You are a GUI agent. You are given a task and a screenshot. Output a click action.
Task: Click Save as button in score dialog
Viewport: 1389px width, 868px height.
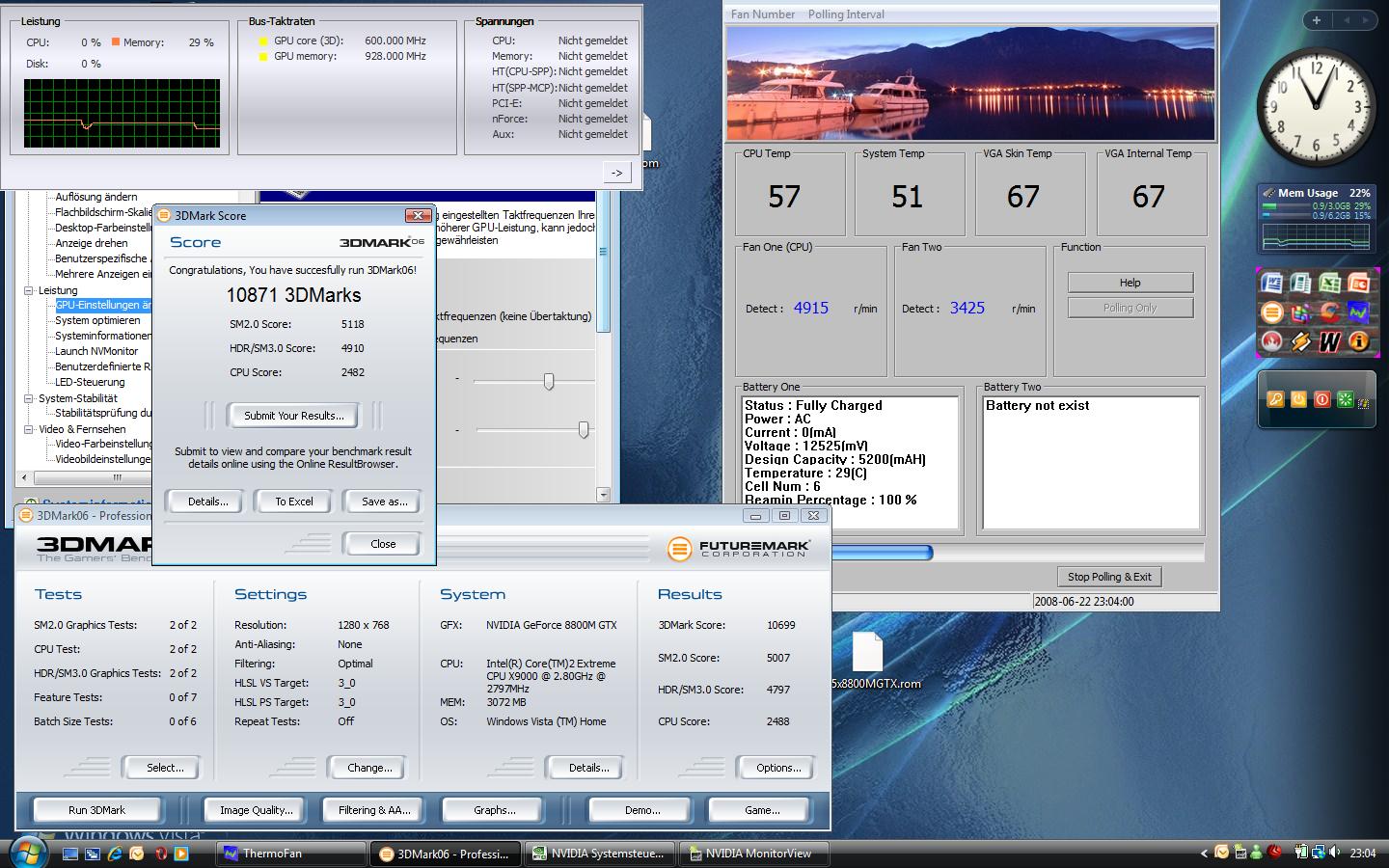384,502
